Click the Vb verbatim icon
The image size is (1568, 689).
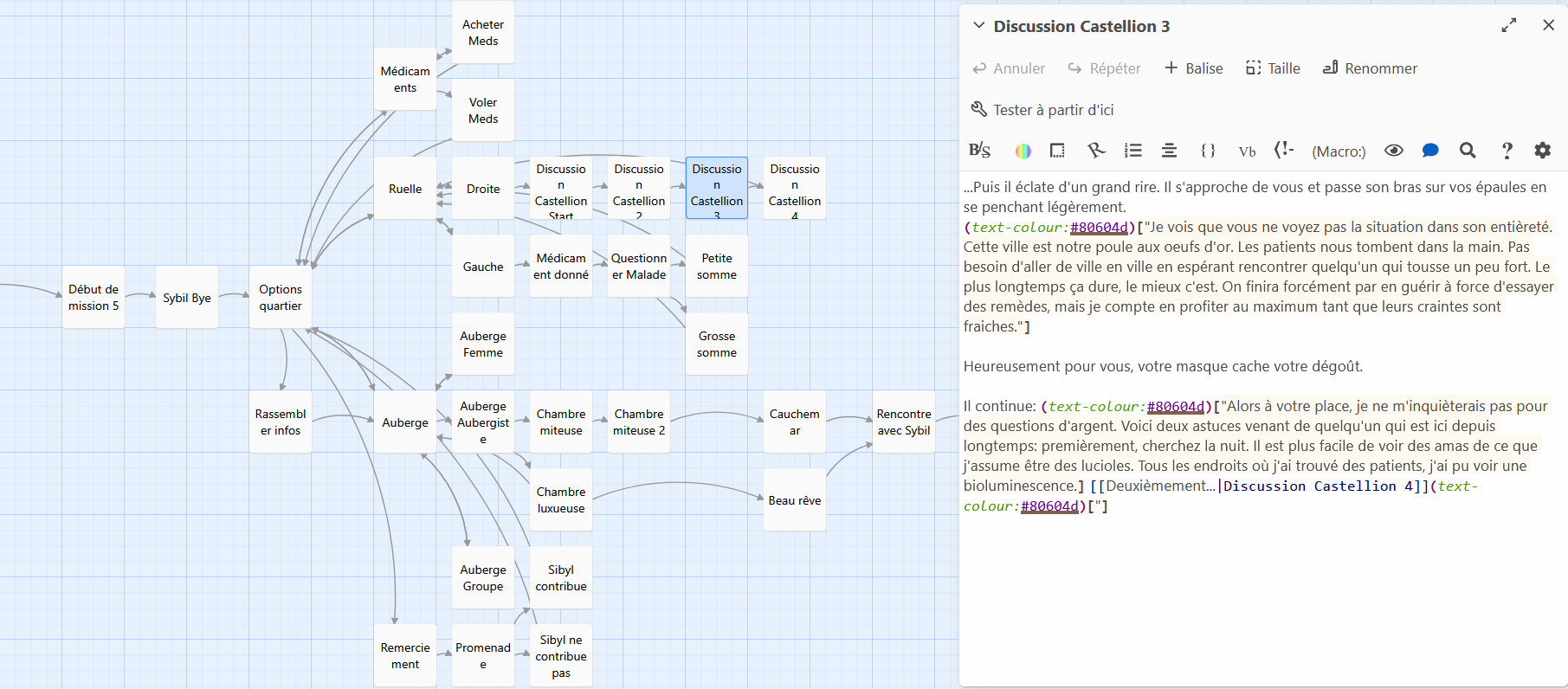1247,151
